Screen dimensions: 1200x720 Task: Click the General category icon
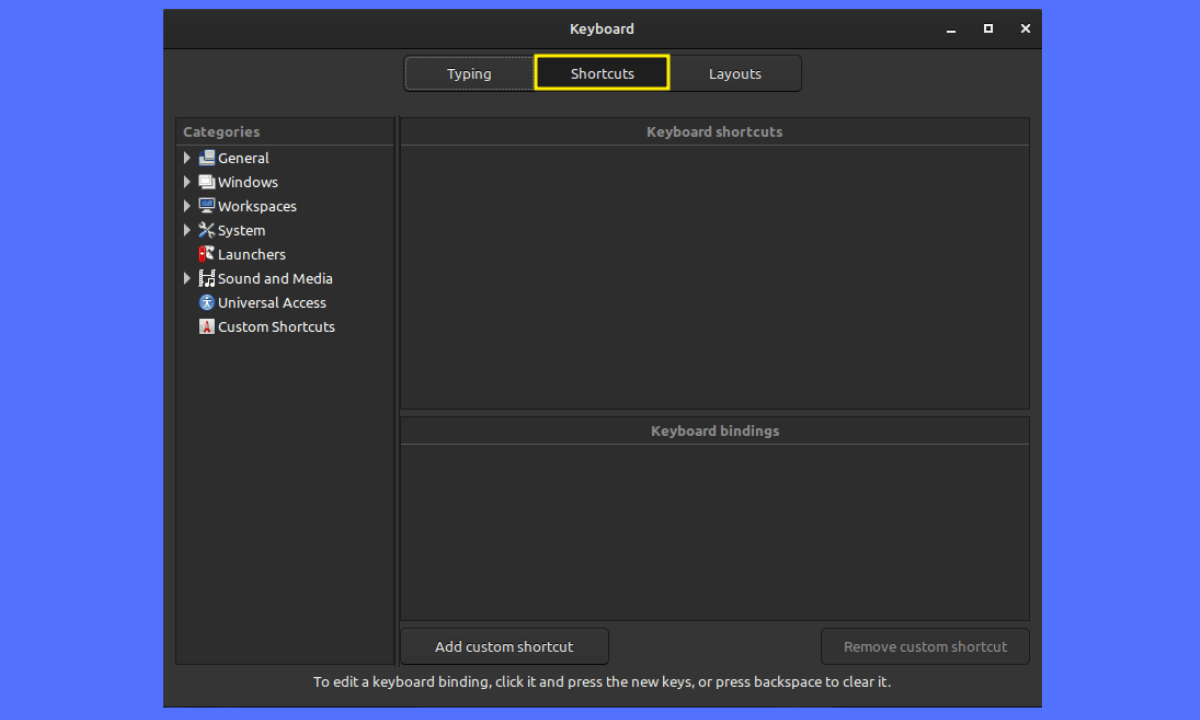(207, 158)
